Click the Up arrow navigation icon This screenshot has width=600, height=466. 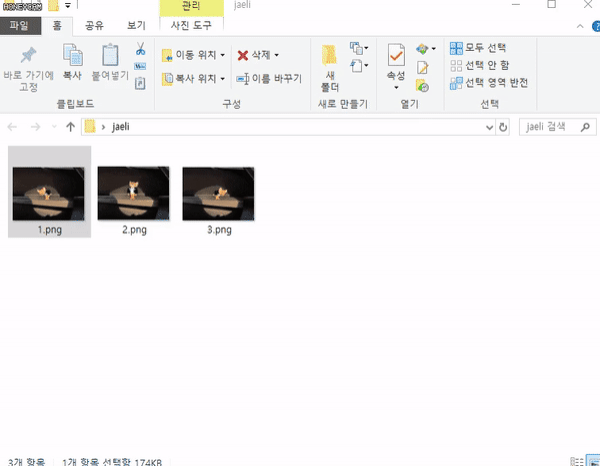[x=70, y=127]
